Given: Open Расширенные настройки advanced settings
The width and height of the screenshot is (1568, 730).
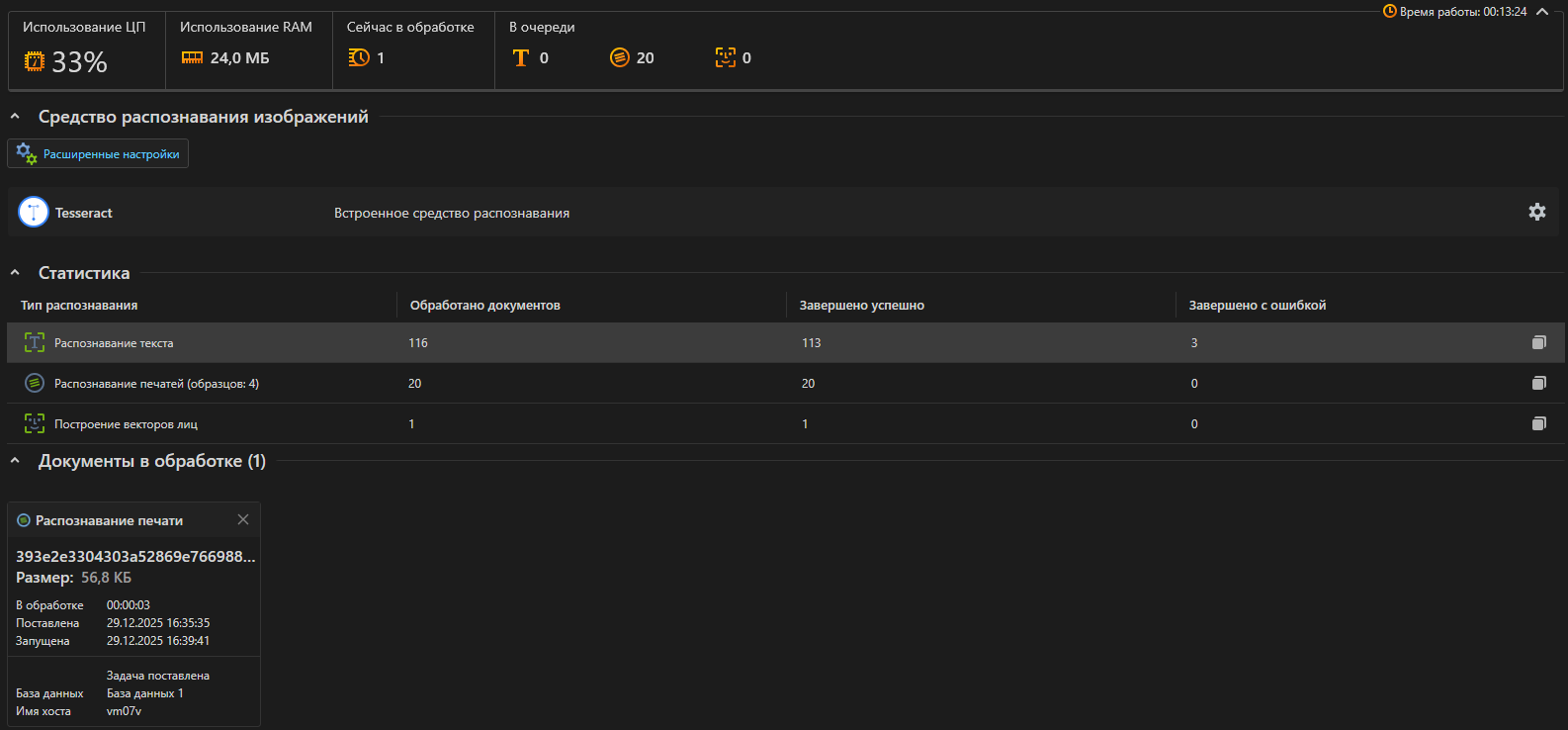Looking at the screenshot, I should pos(98,154).
